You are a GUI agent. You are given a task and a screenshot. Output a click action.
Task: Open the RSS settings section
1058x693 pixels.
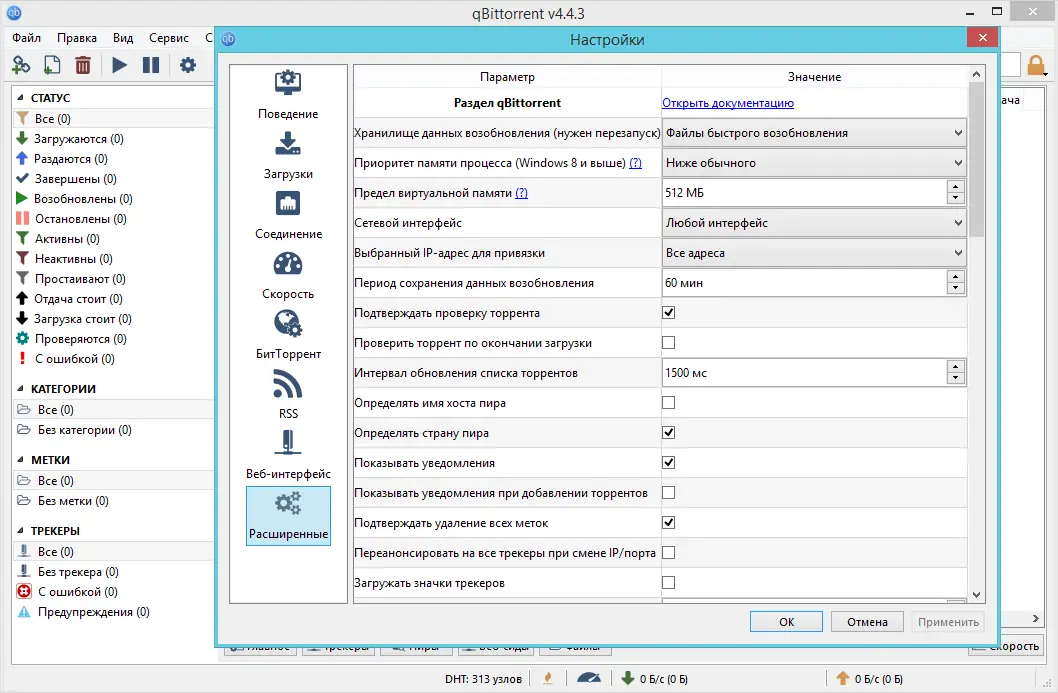point(288,395)
